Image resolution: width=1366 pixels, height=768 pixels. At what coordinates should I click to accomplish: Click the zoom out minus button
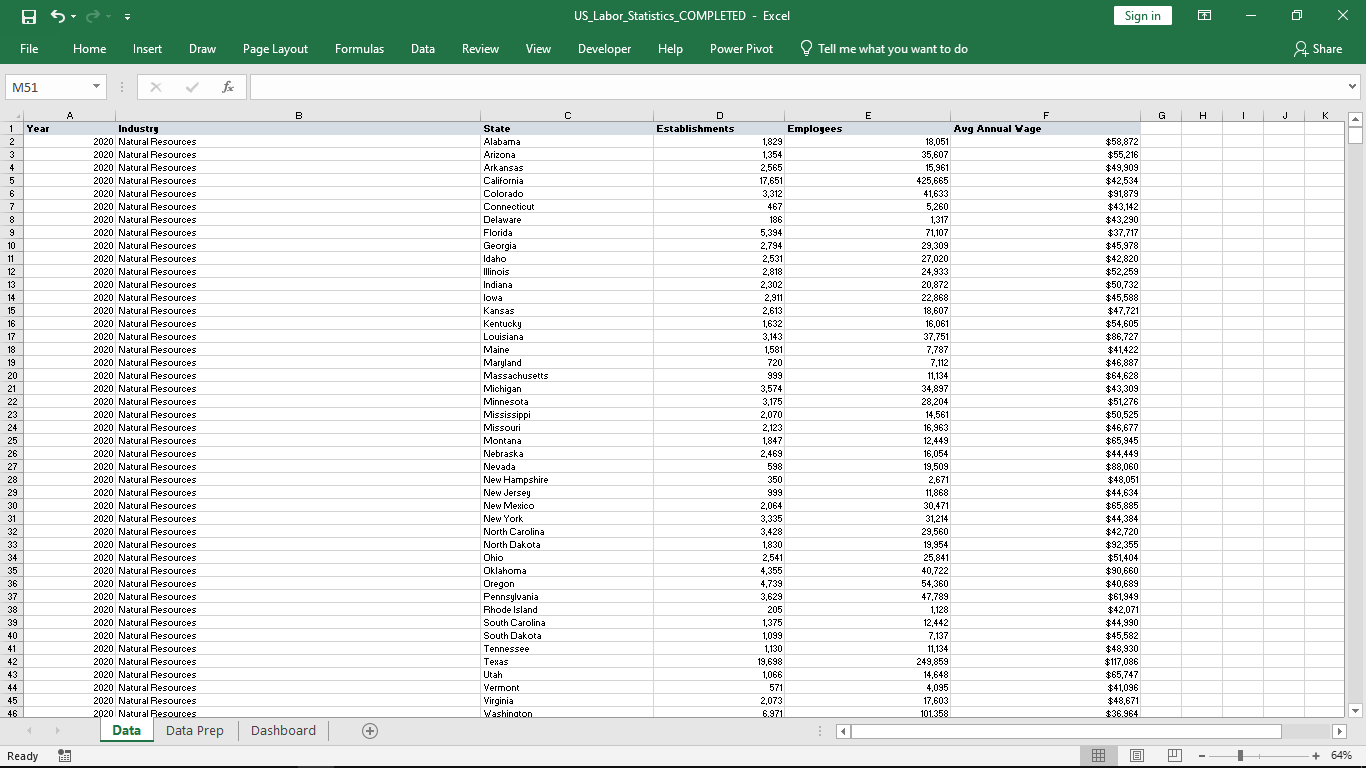coord(1202,756)
